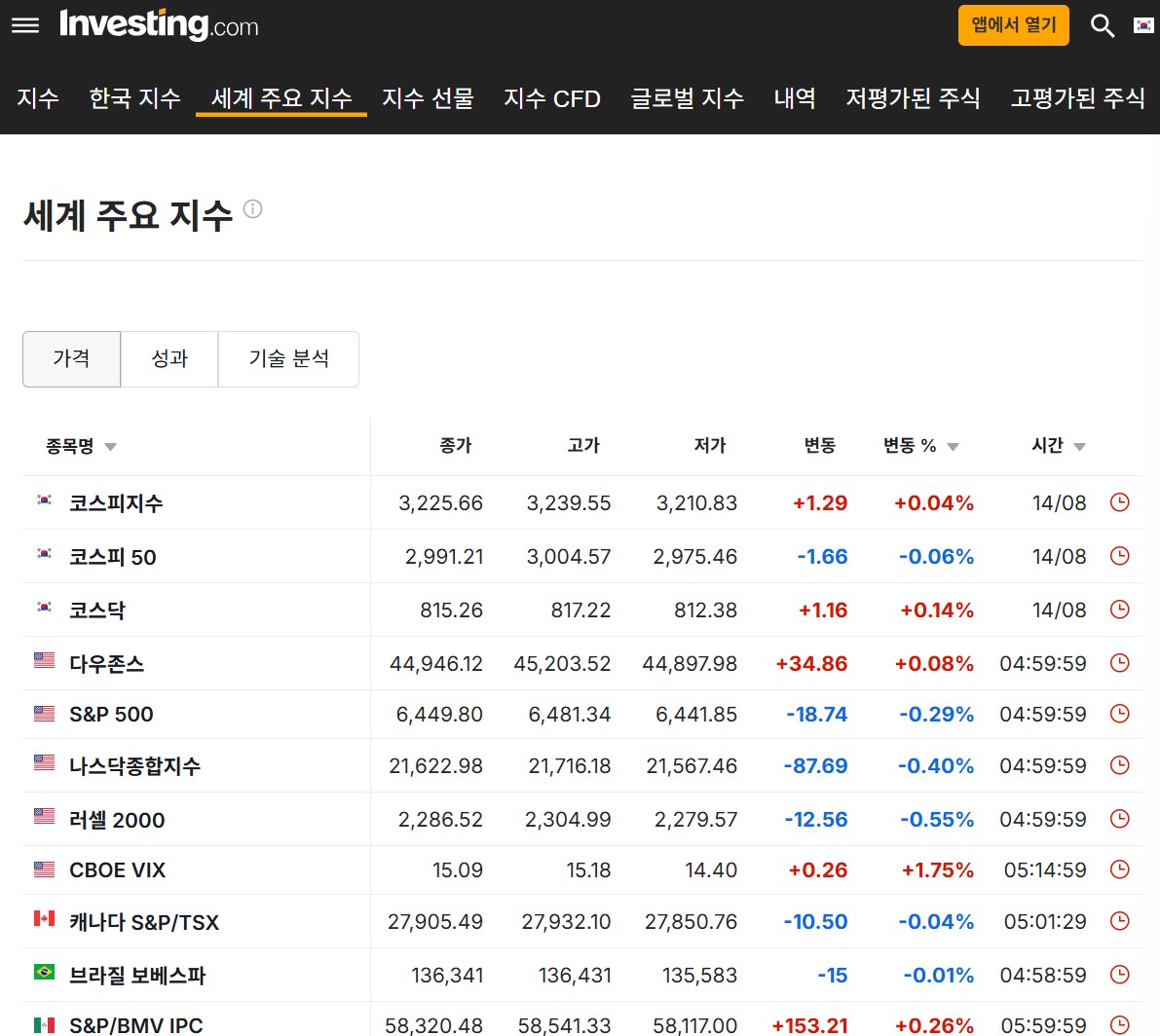This screenshot has width=1160, height=1036.
Task: Click the Investing.com logo
Action: coord(159,24)
